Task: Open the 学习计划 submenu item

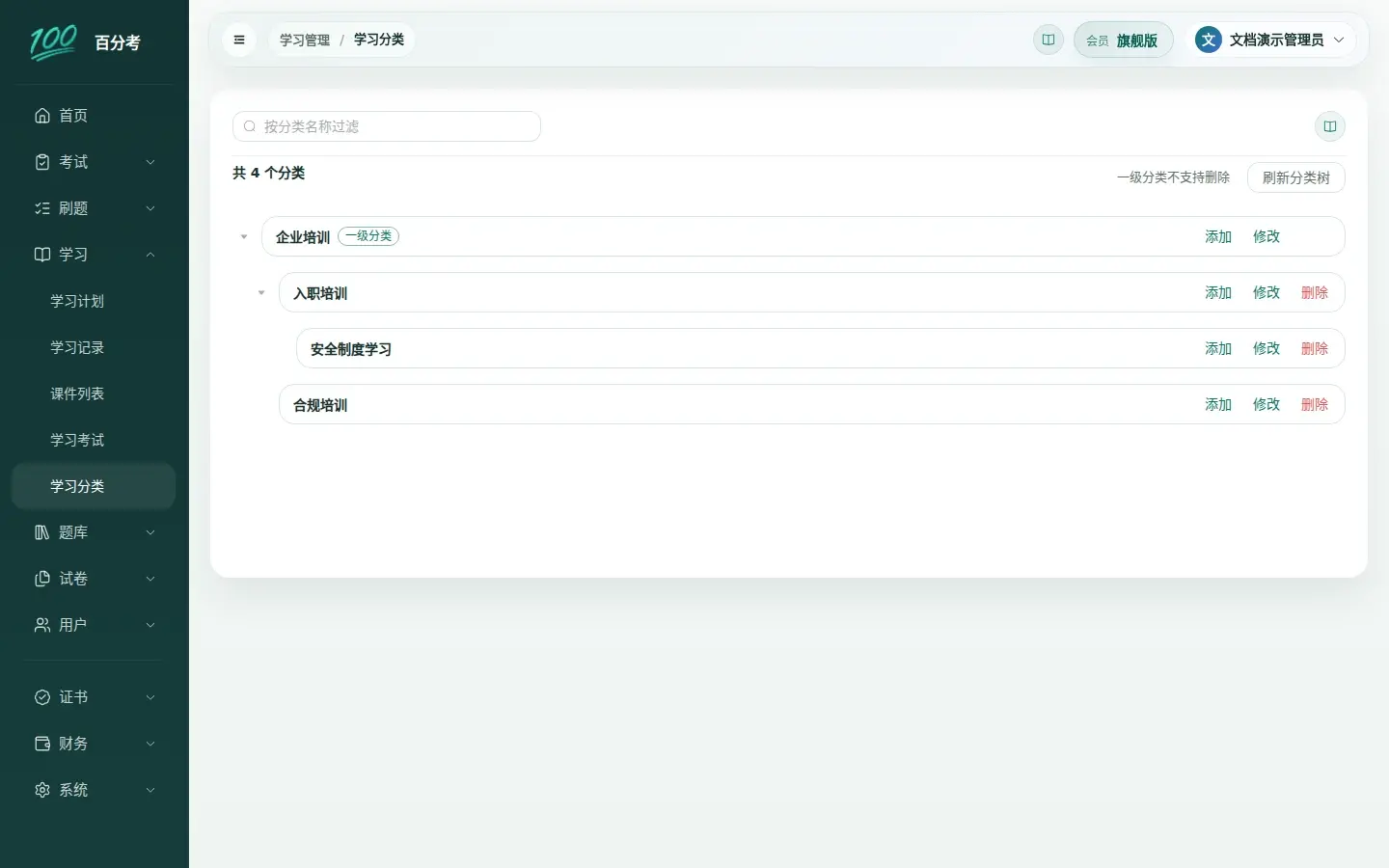Action: click(94, 301)
